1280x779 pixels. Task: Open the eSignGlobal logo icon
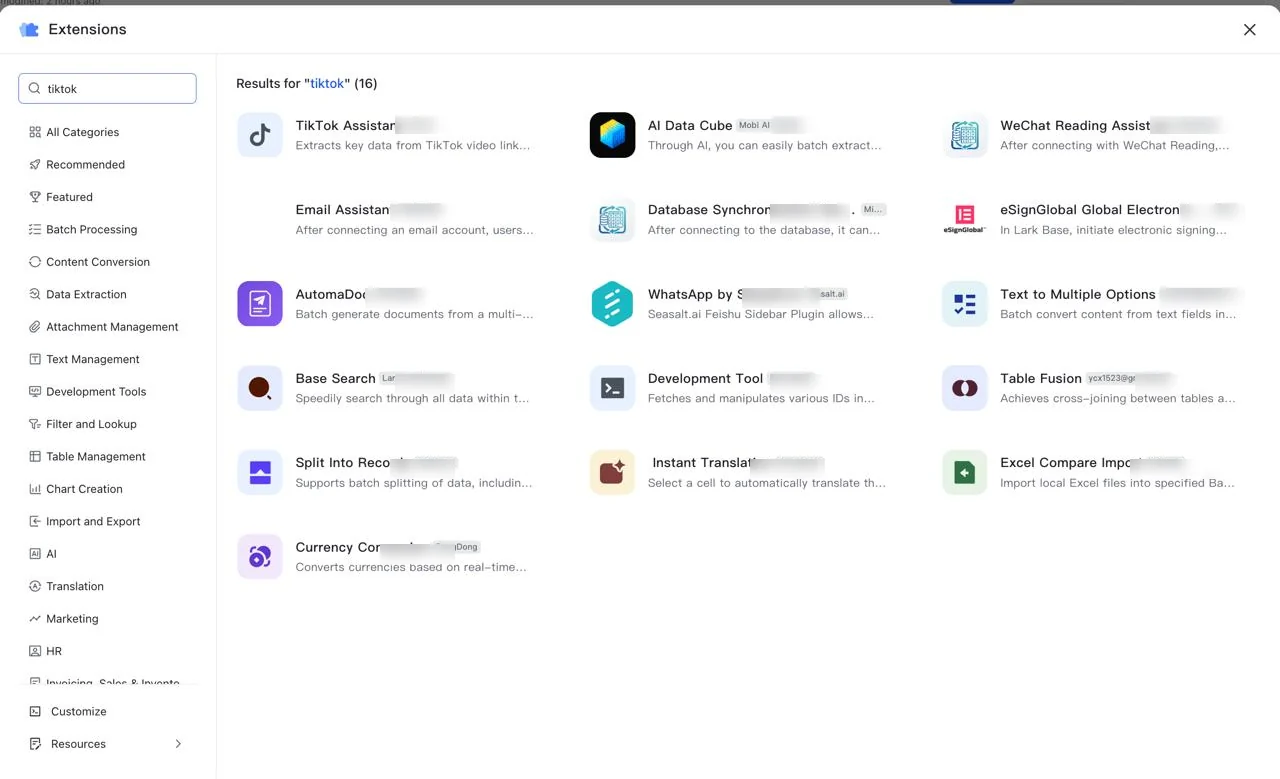965,219
